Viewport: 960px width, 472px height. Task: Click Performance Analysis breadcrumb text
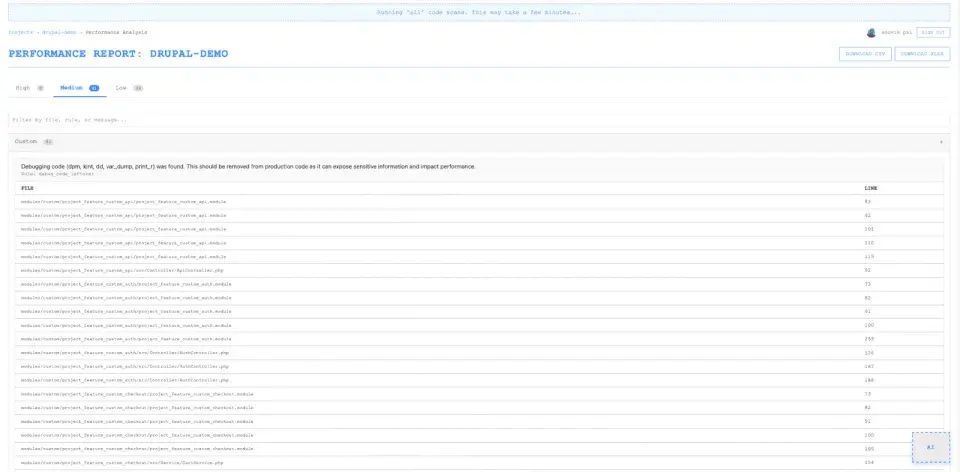click(116, 32)
